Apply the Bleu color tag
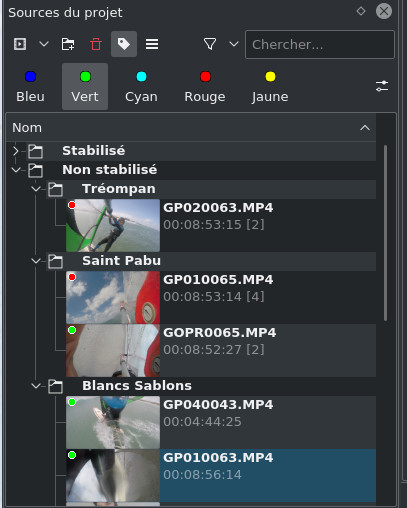Screen dimensions: 407x508 (30, 86)
